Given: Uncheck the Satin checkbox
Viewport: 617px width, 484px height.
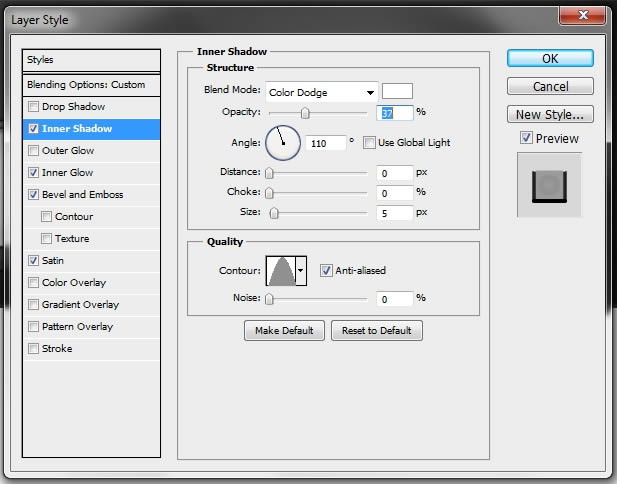Looking at the screenshot, I should click(33, 260).
